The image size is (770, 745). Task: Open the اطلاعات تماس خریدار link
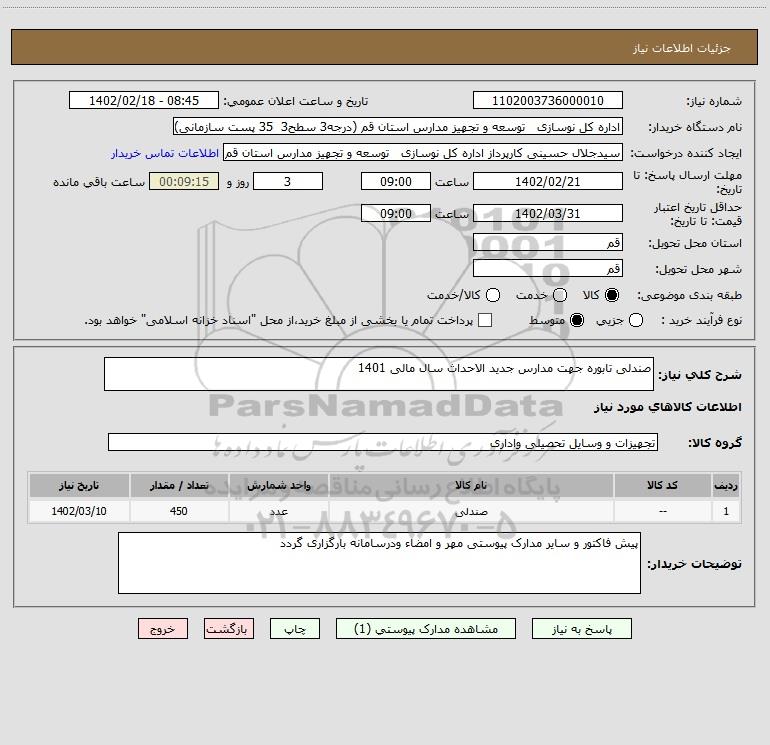tap(165, 153)
